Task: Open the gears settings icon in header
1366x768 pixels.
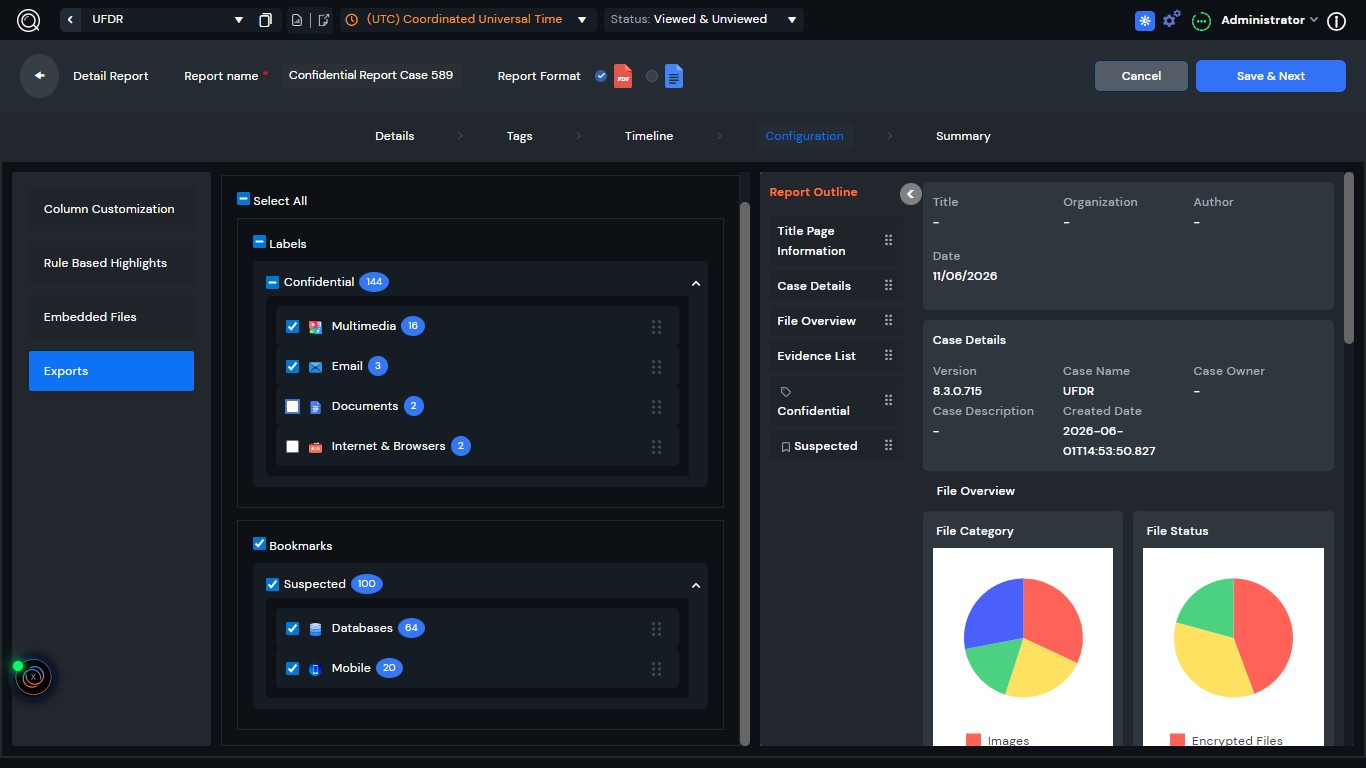Action: click(1172, 19)
